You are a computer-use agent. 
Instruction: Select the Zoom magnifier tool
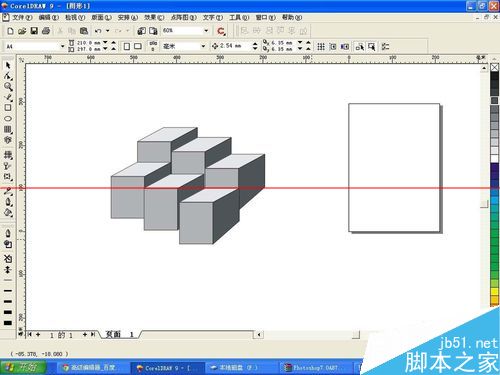(8, 87)
